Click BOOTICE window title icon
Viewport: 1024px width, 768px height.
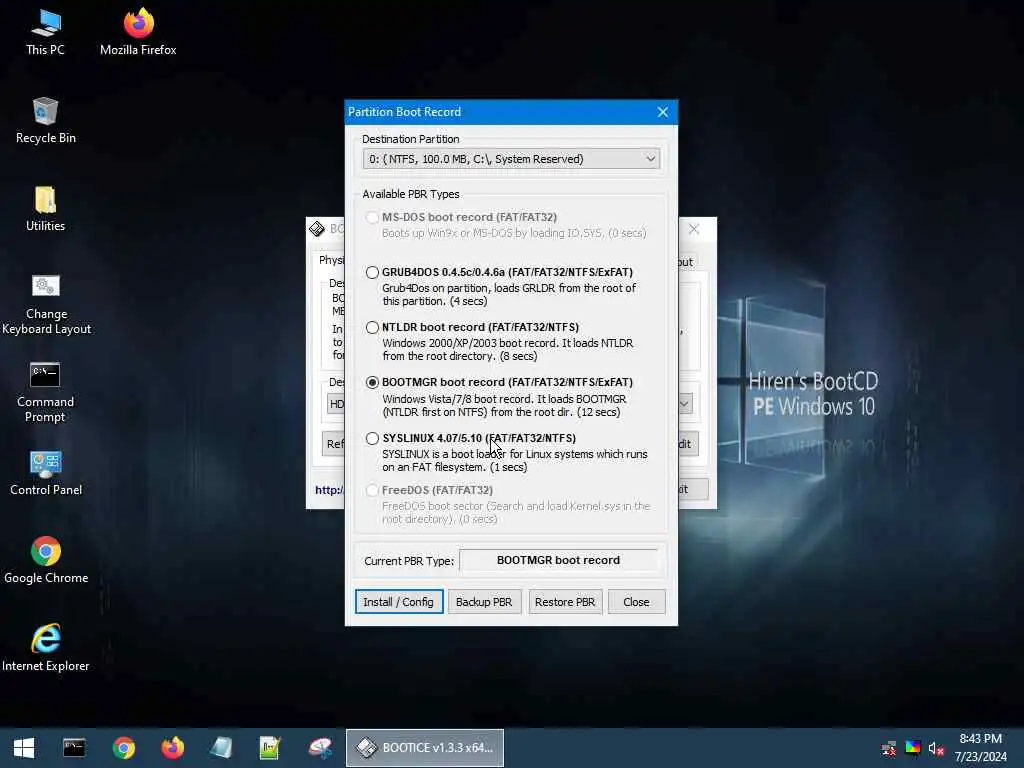(x=317, y=229)
